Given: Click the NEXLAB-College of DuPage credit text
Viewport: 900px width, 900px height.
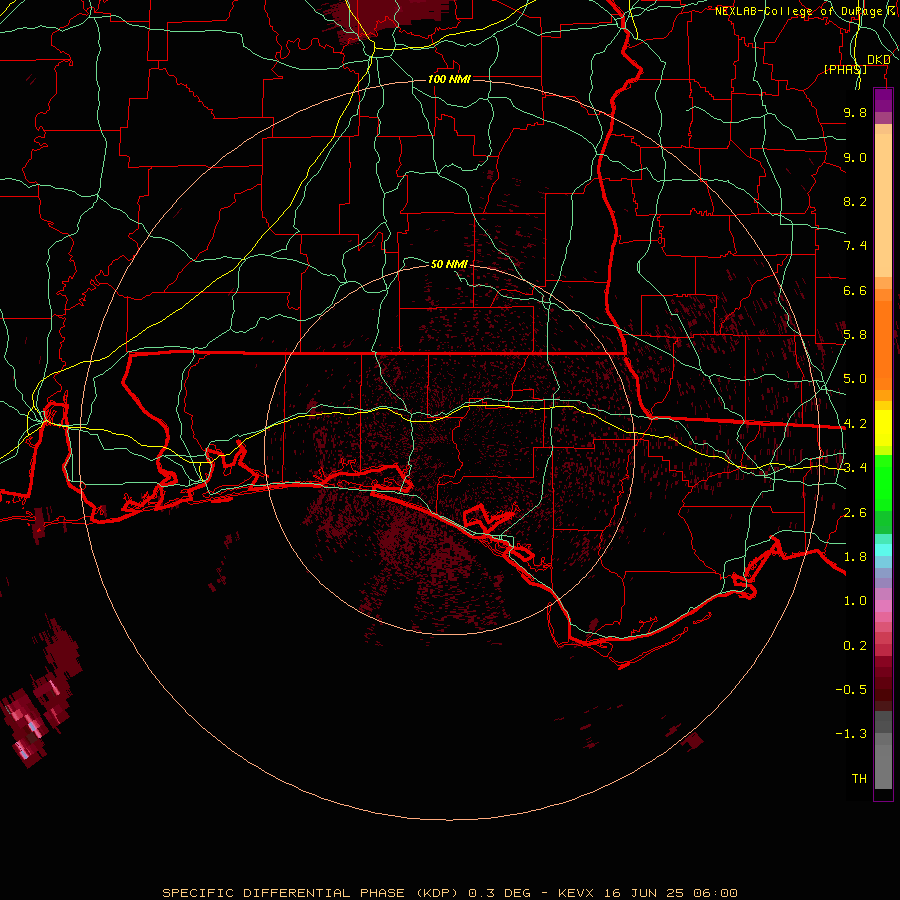Looking at the screenshot, I should (806, 11).
